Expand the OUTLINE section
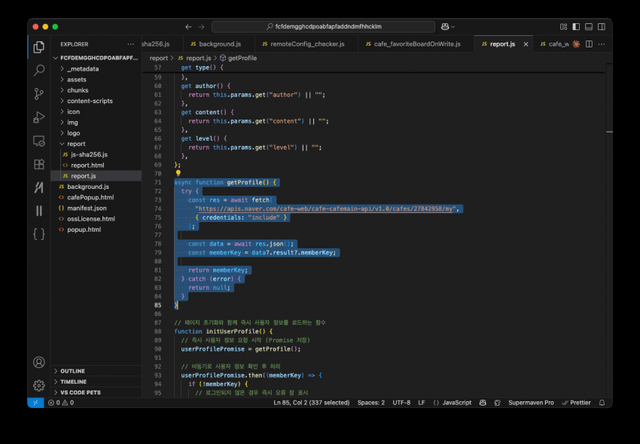Screen dimensions: 640x444 (73, 371)
